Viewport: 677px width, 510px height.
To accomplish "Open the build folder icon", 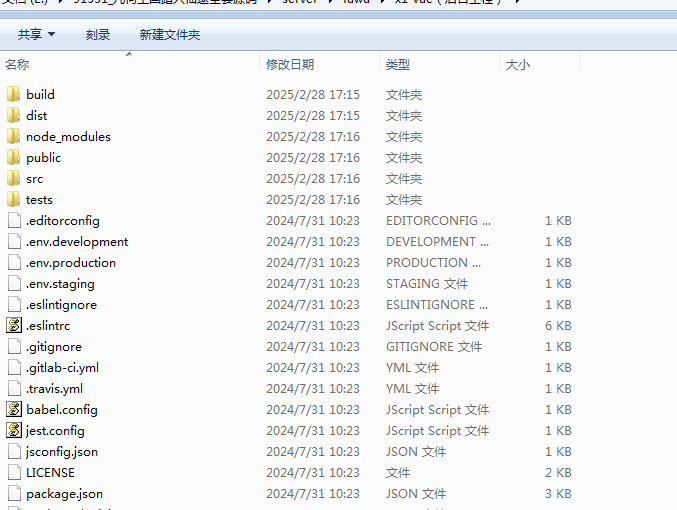I will coord(13,95).
